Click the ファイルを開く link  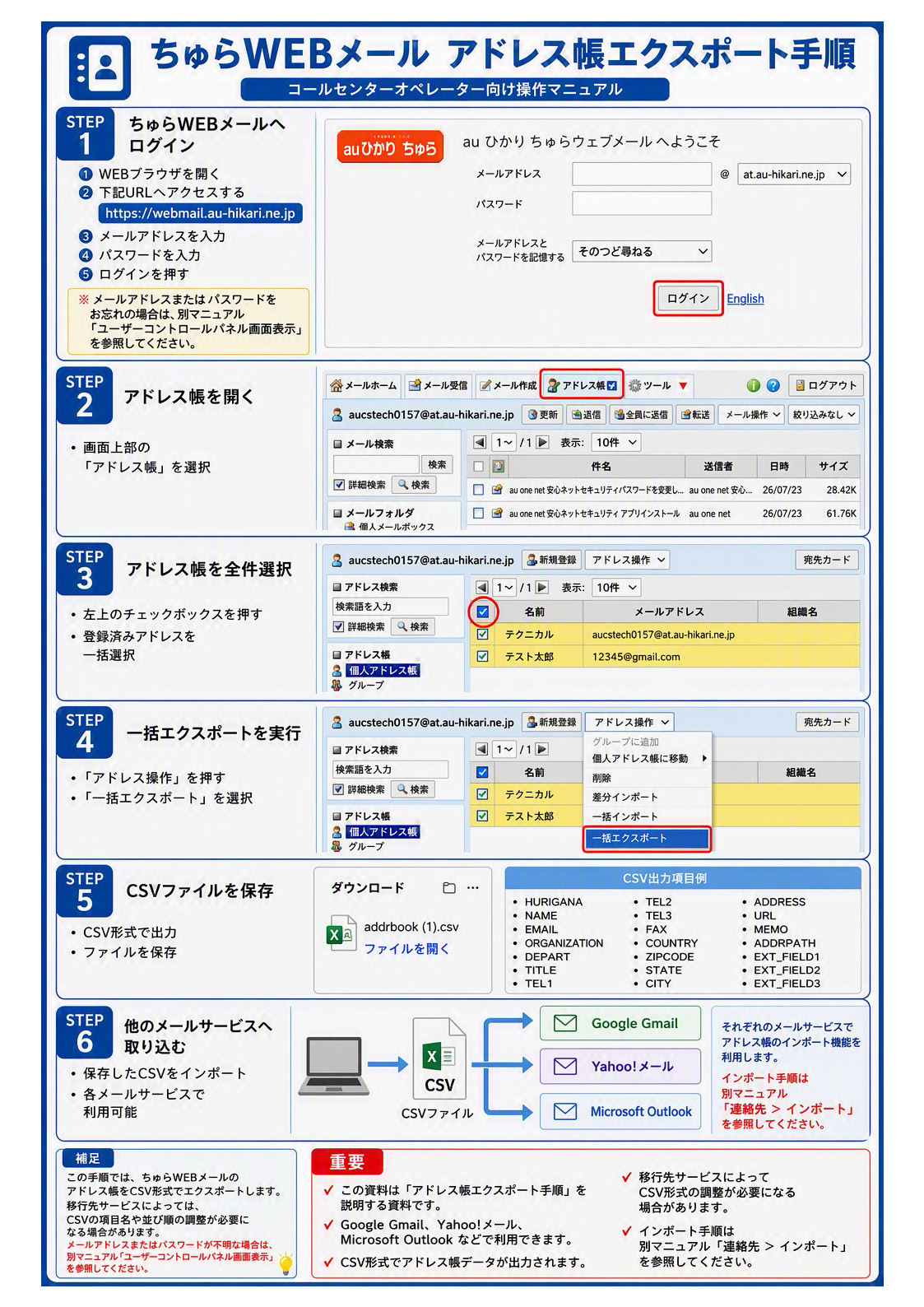pyautogui.click(x=406, y=949)
